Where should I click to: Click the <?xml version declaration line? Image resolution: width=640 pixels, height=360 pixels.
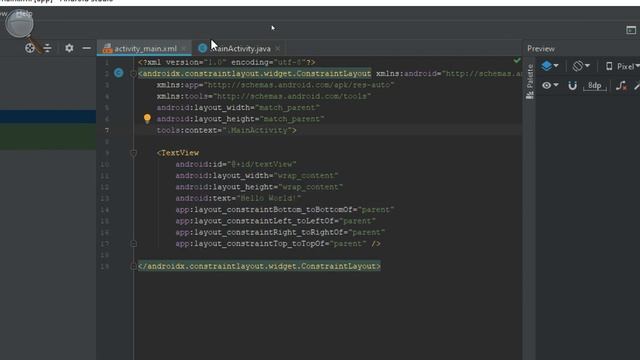[227, 62]
